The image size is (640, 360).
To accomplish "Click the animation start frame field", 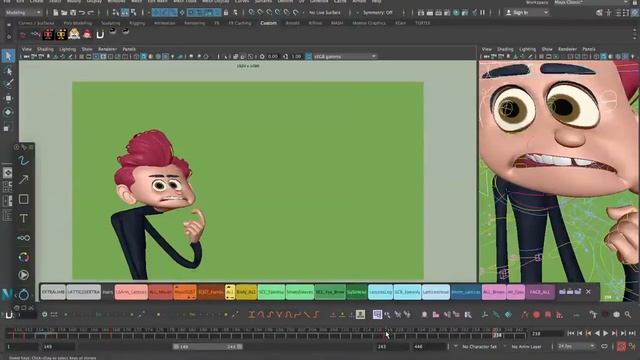I will [21, 347].
